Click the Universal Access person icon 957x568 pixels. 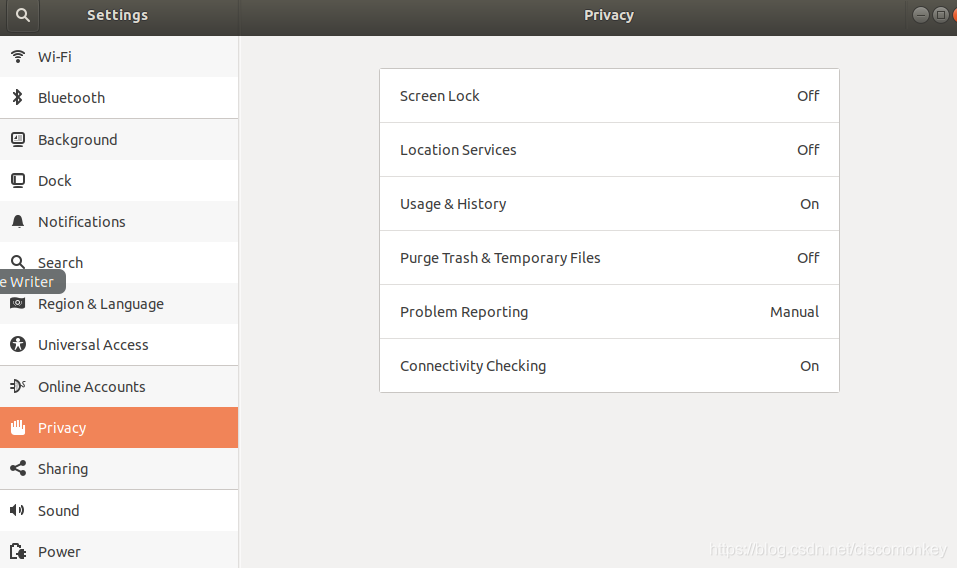[x=18, y=345]
